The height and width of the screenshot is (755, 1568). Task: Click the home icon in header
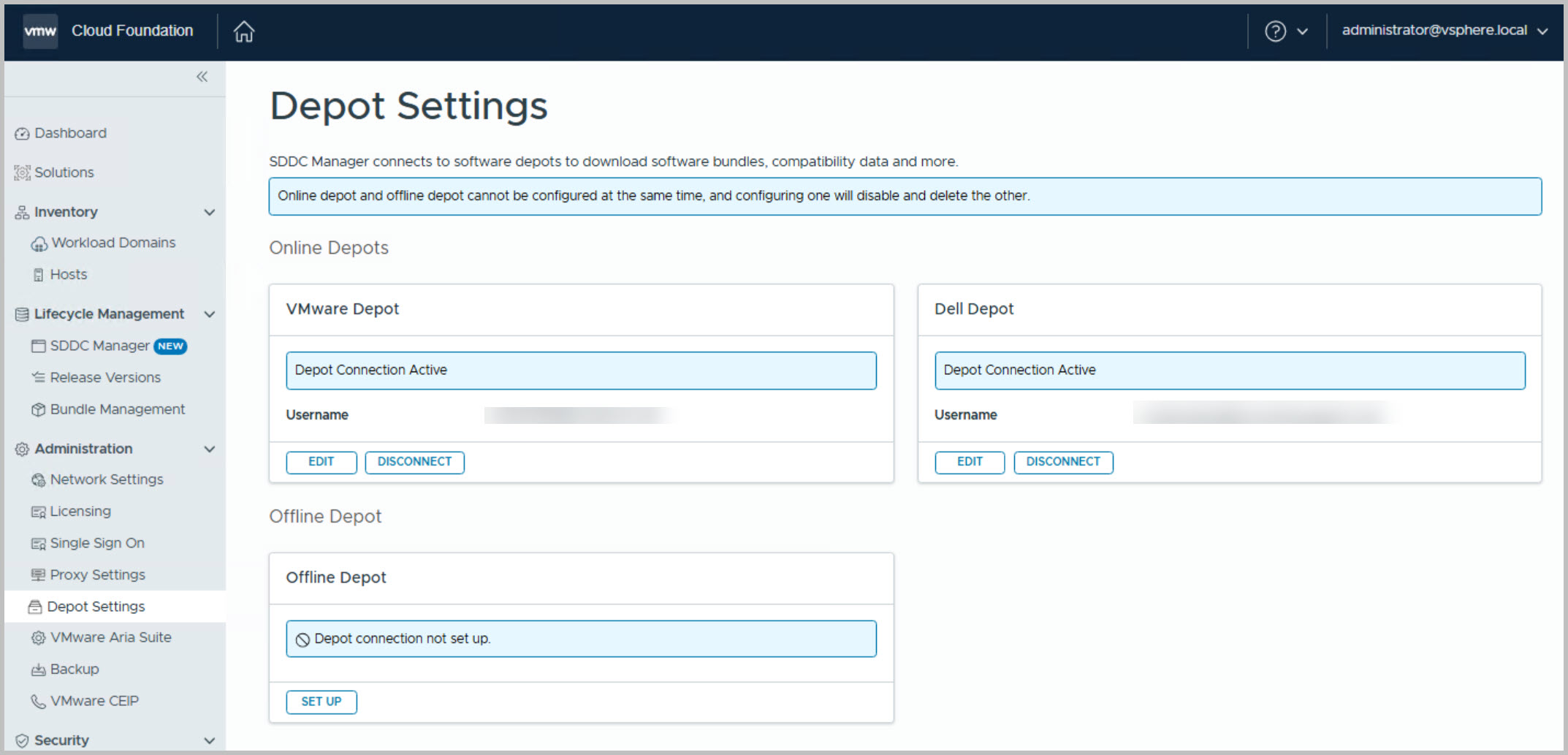[244, 31]
